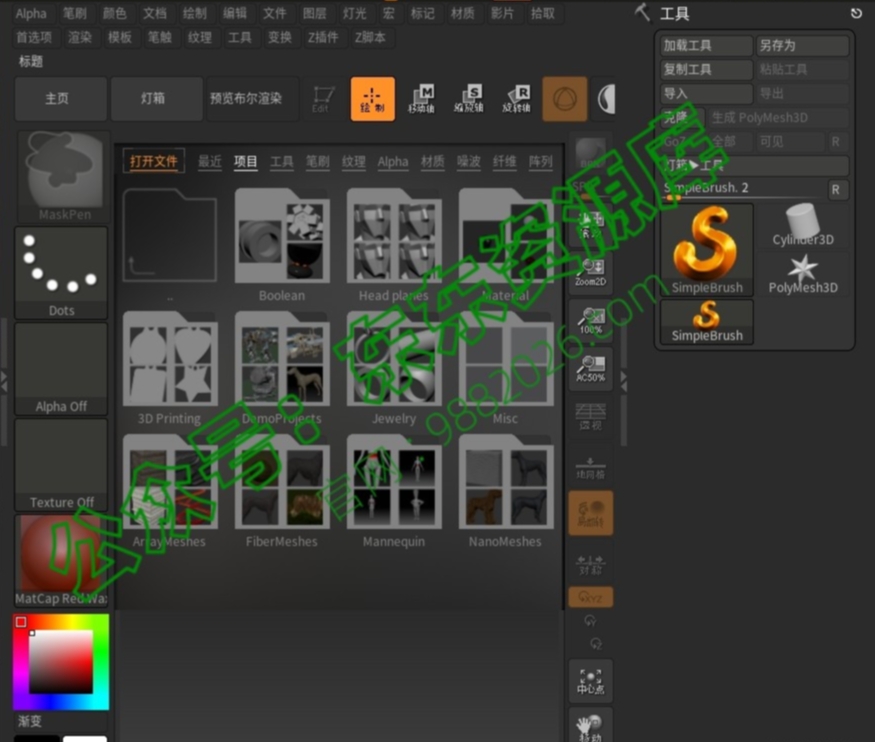Open the Texture Off selector
The width and height of the screenshot is (875, 742).
[x=61, y=455]
